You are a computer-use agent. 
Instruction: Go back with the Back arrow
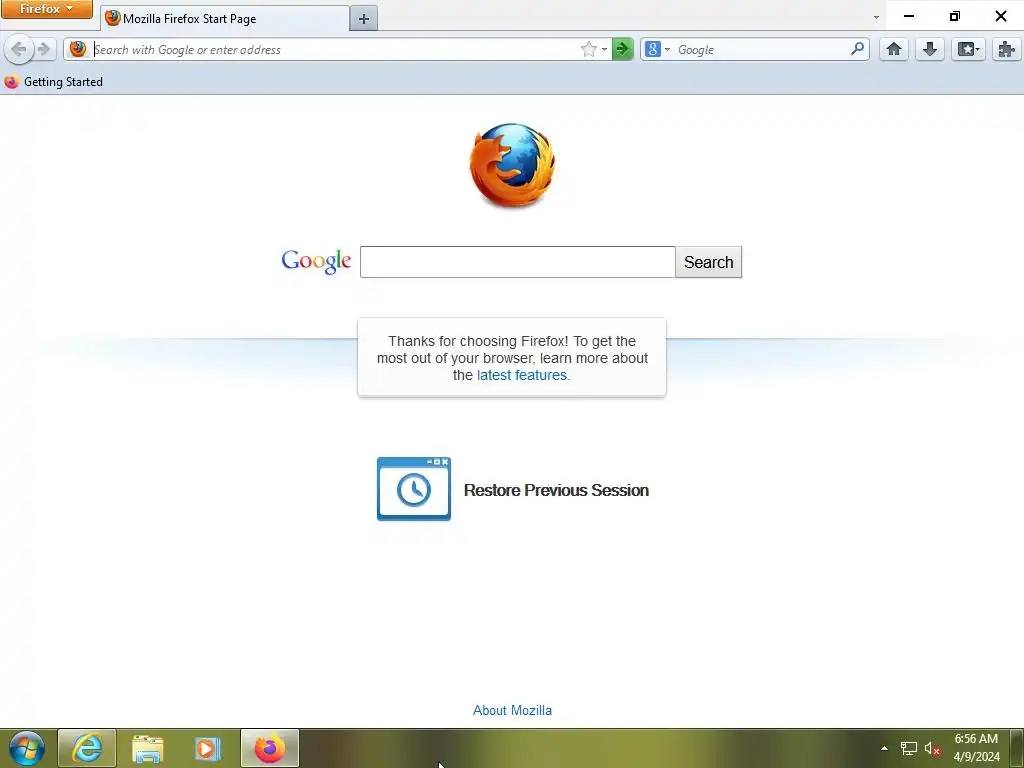(19, 49)
